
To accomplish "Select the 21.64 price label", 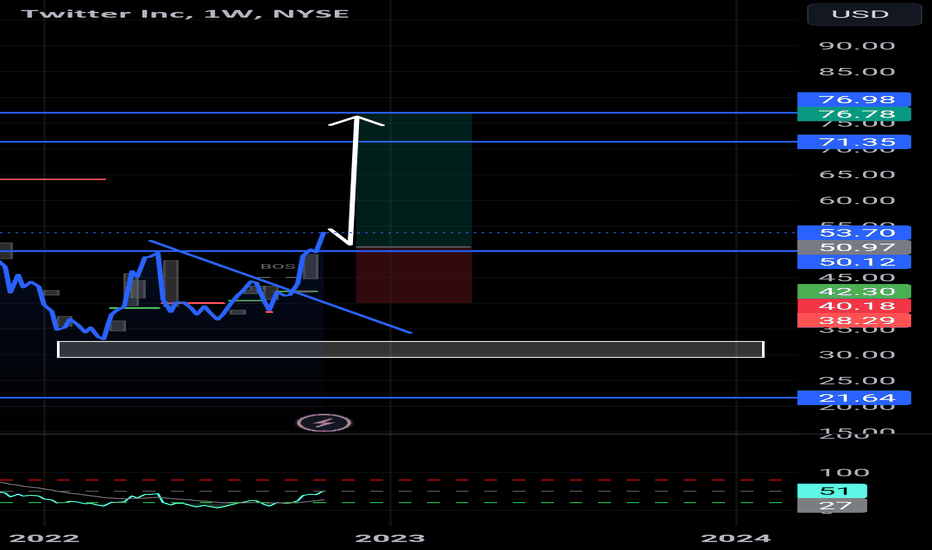I will coord(854,398).
